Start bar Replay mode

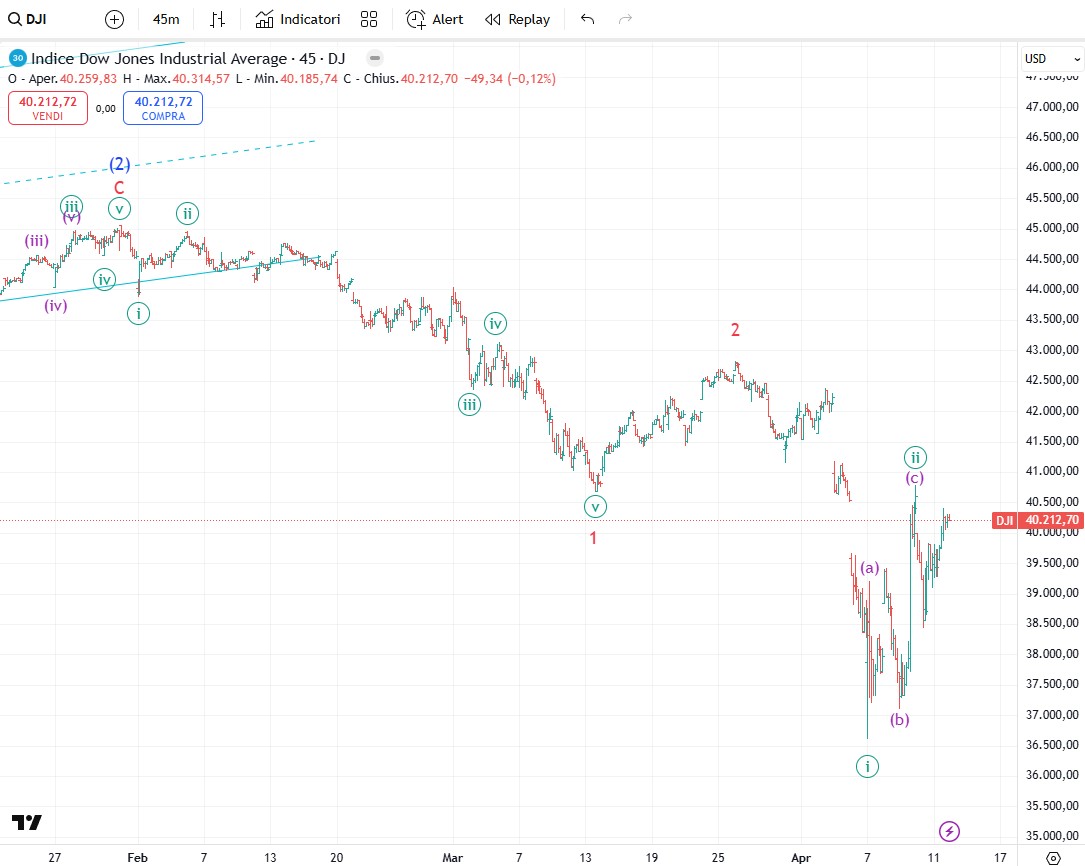point(518,19)
